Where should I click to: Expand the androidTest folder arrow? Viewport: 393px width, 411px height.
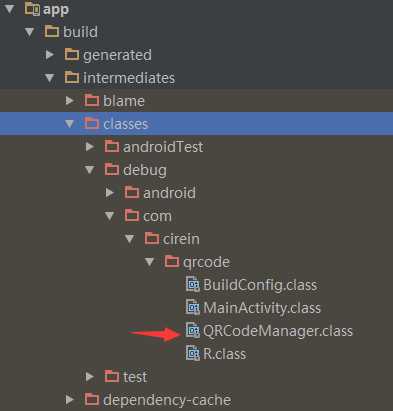coord(90,146)
